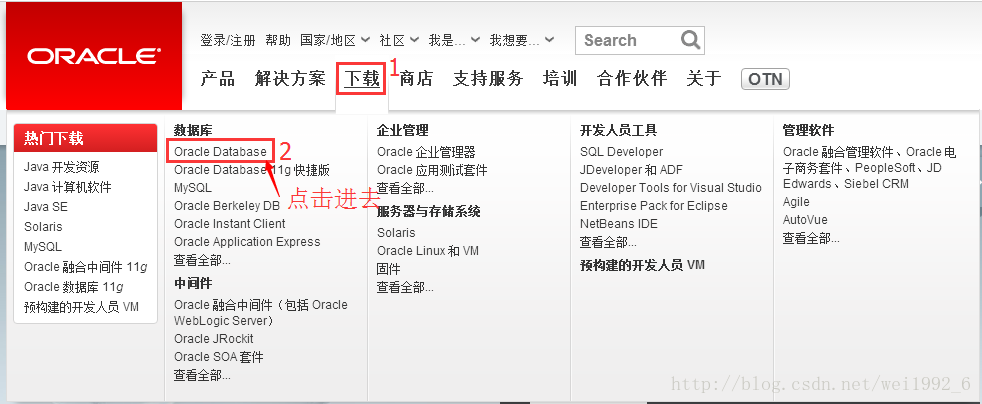Expand the 我想要… dropdown
Image resolution: width=982 pixels, height=404 pixels.
pos(522,41)
